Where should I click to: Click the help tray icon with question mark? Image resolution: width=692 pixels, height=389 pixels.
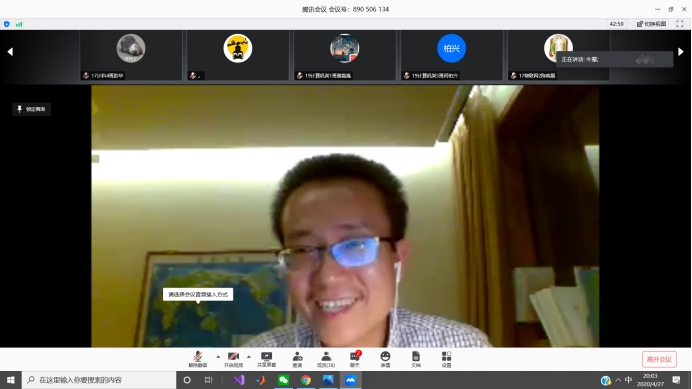pos(606,380)
